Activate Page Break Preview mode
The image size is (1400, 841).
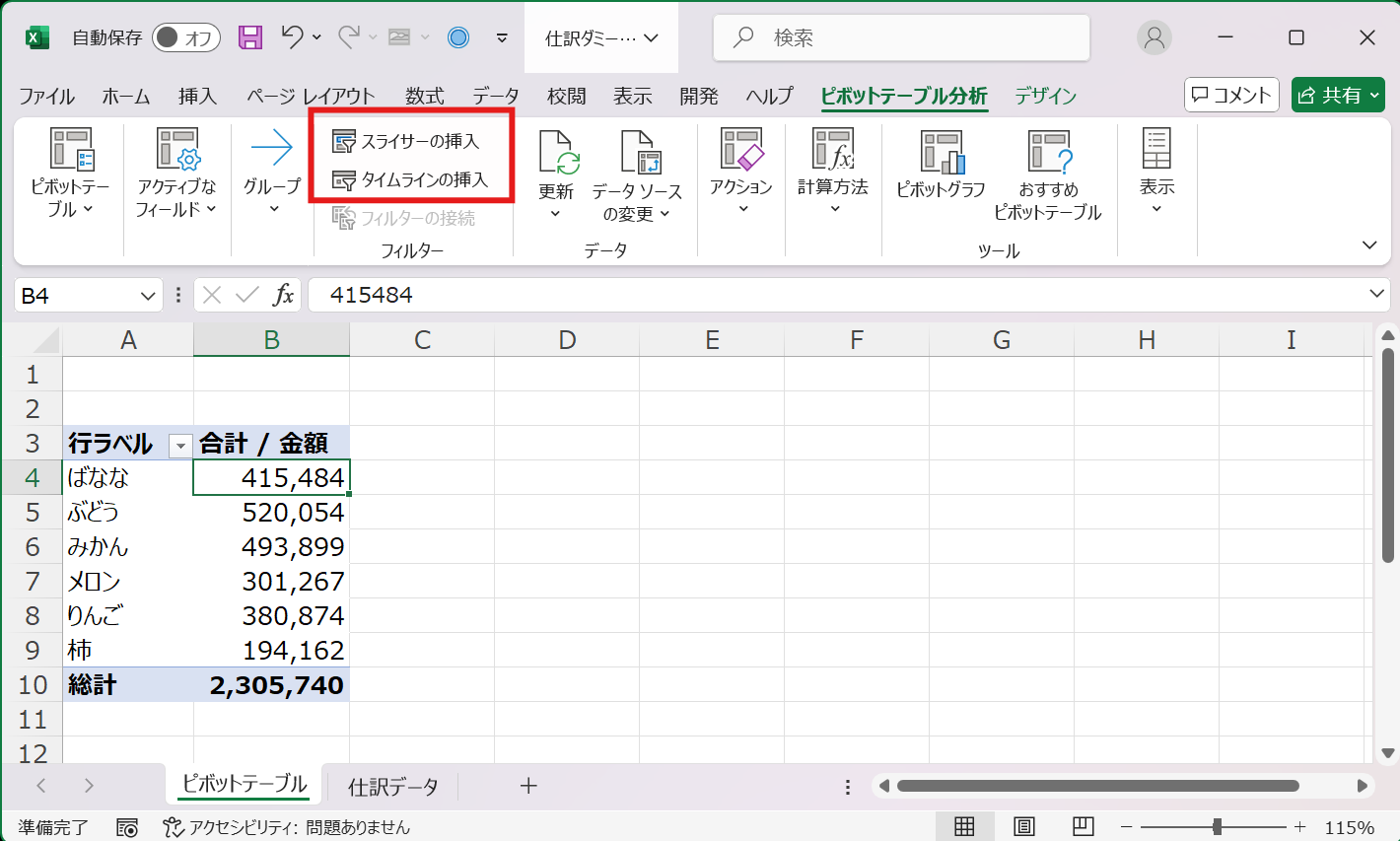pyautogui.click(x=1083, y=826)
